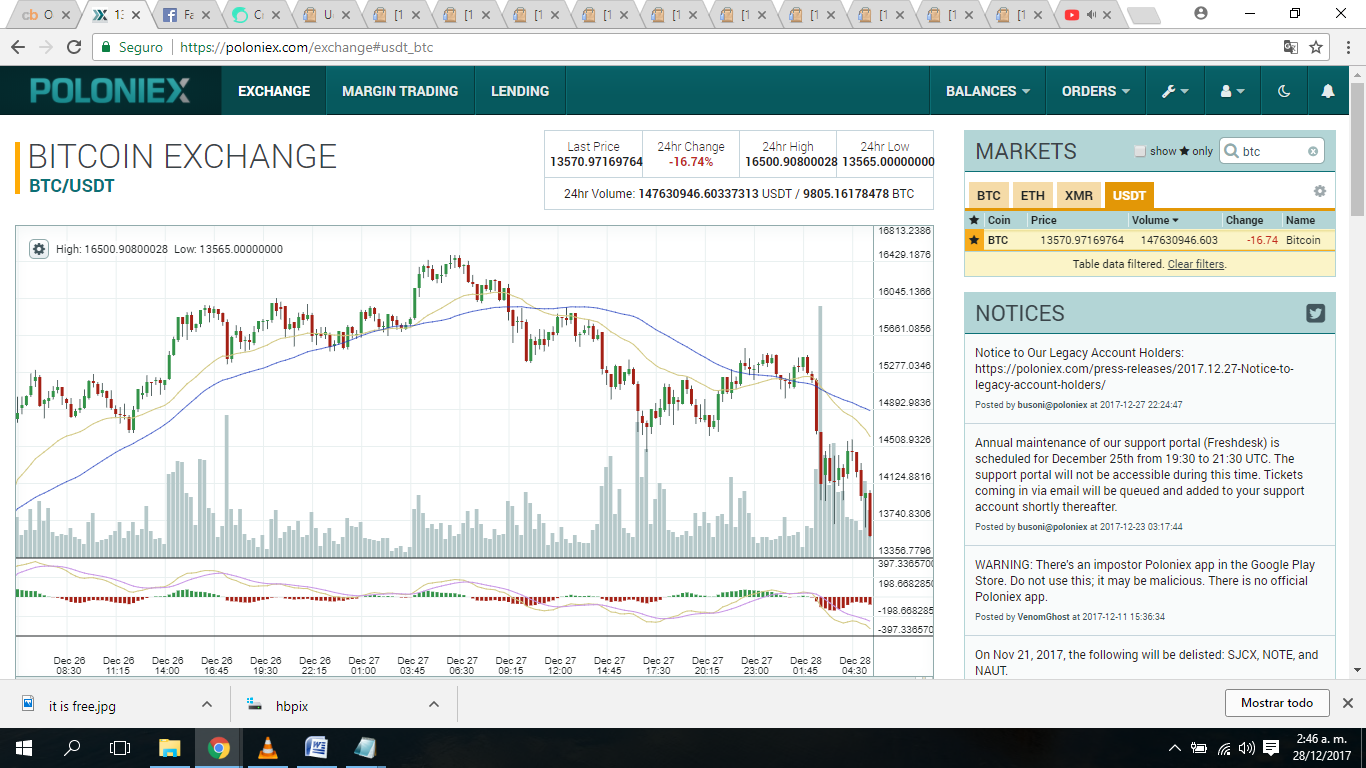
Task: Open Margin Trading navigation tab
Action: tap(400, 91)
